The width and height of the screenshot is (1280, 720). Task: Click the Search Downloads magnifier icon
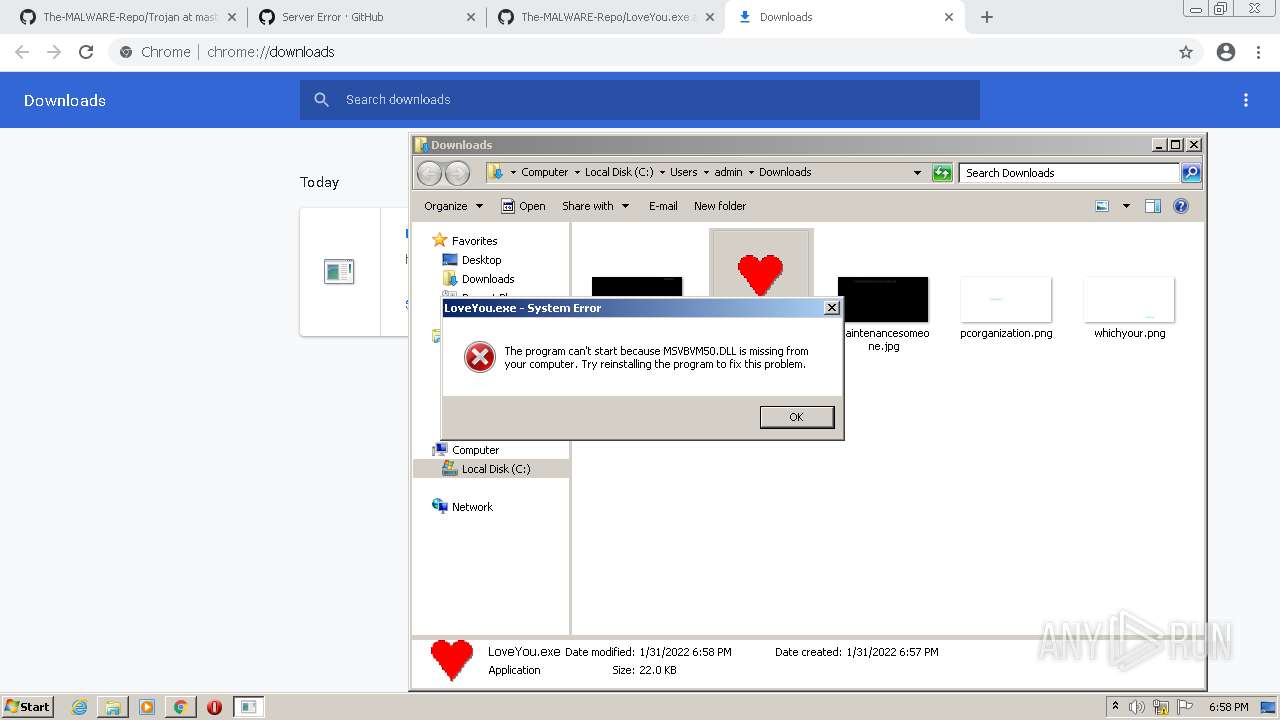1191,173
